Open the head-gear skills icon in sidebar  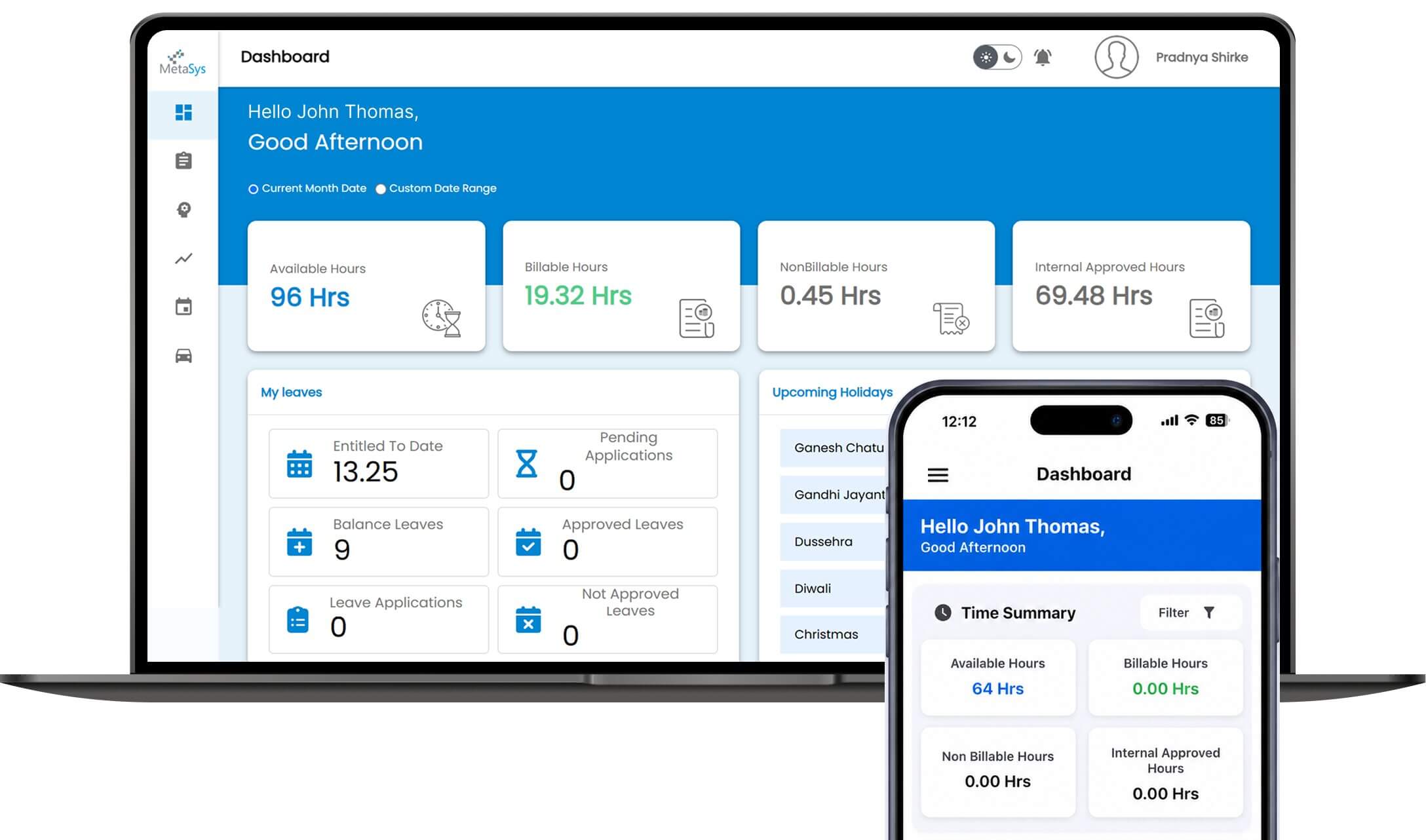click(x=183, y=210)
